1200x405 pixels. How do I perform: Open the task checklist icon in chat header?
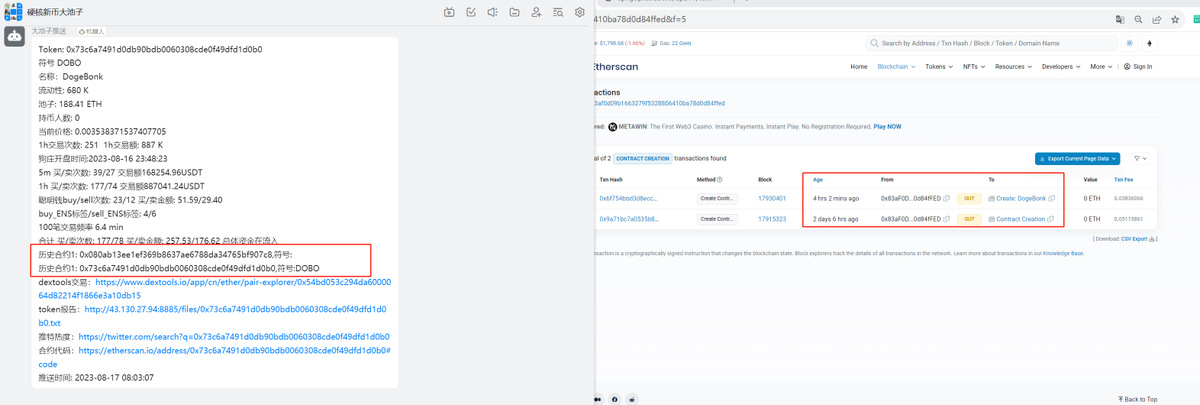click(471, 12)
